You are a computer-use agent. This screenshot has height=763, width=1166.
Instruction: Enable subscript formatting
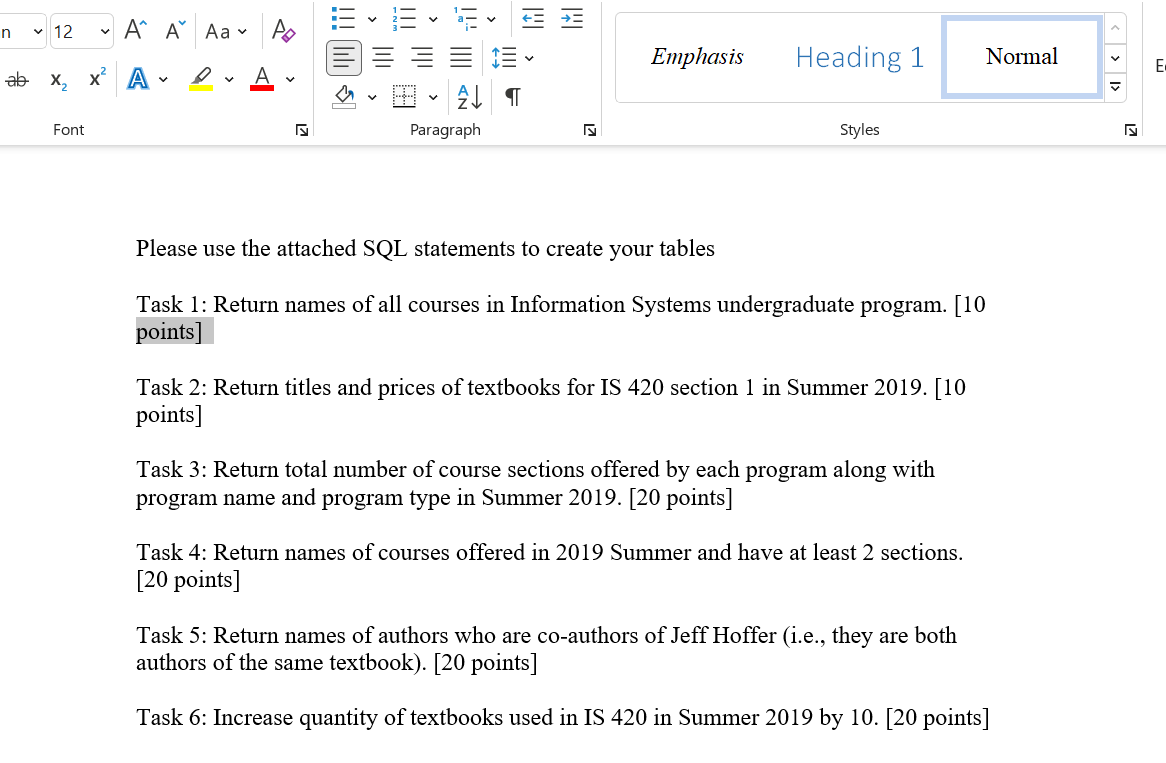tap(56, 80)
